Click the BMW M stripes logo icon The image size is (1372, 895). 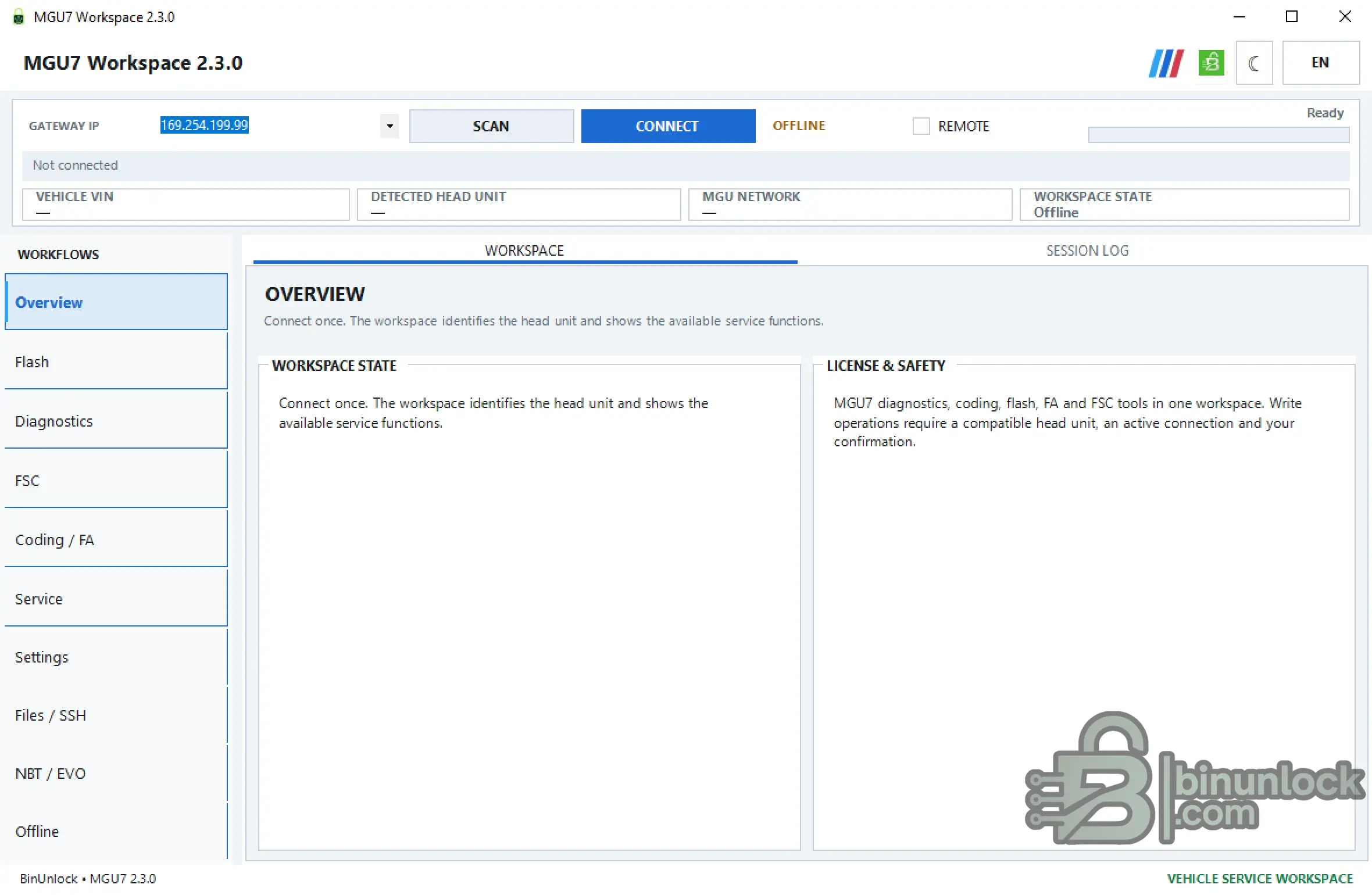coord(1166,63)
